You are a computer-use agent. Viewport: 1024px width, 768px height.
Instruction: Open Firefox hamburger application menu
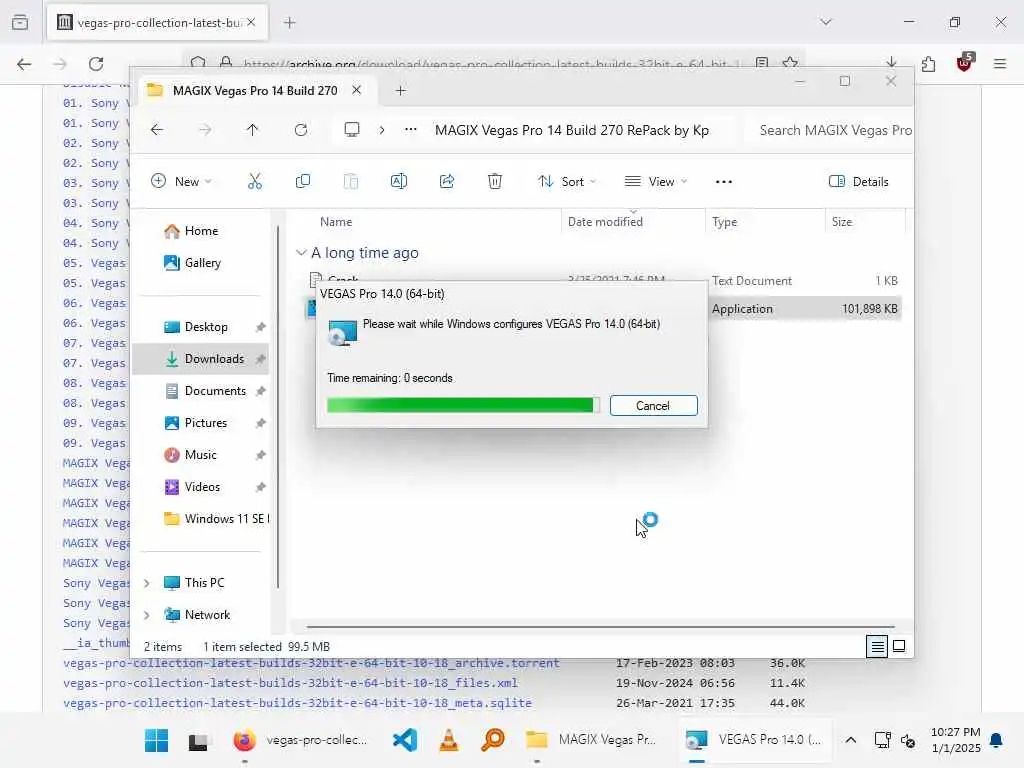pyautogui.click(x=1000, y=64)
